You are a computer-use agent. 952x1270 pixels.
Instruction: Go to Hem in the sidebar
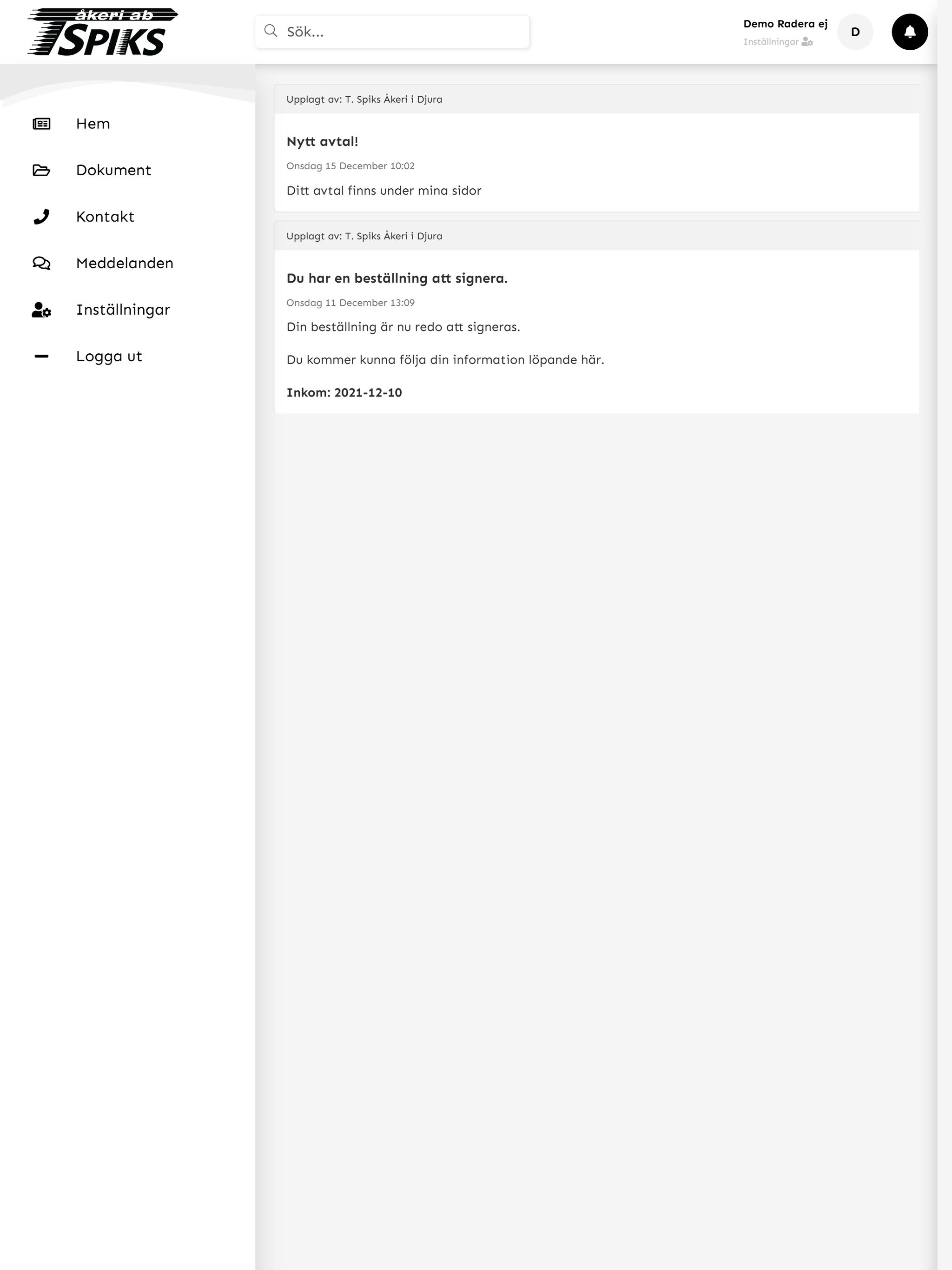click(93, 124)
